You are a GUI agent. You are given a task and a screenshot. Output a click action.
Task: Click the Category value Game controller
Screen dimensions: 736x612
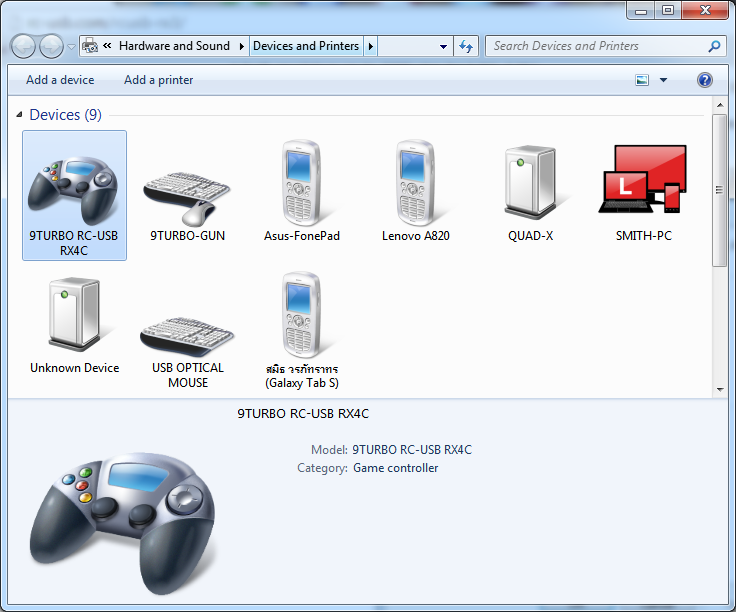(x=395, y=468)
